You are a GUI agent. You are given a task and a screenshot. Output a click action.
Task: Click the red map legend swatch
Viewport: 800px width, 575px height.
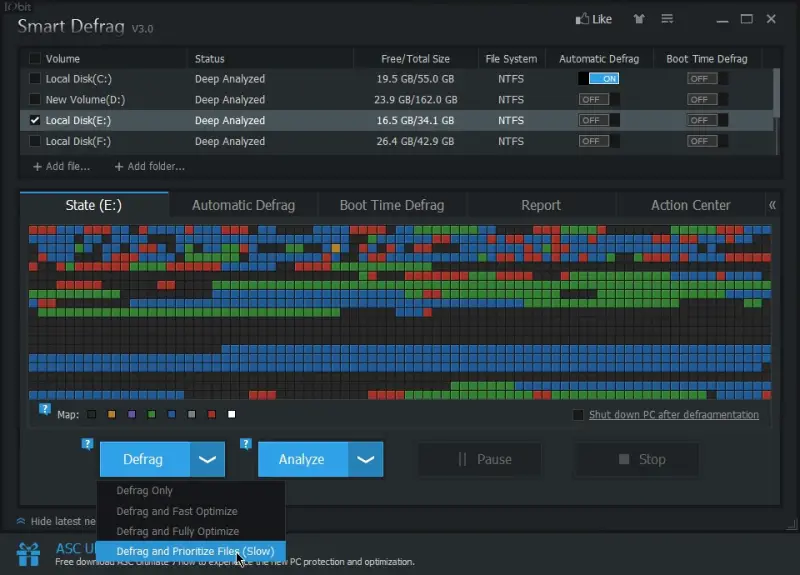pos(212,414)
